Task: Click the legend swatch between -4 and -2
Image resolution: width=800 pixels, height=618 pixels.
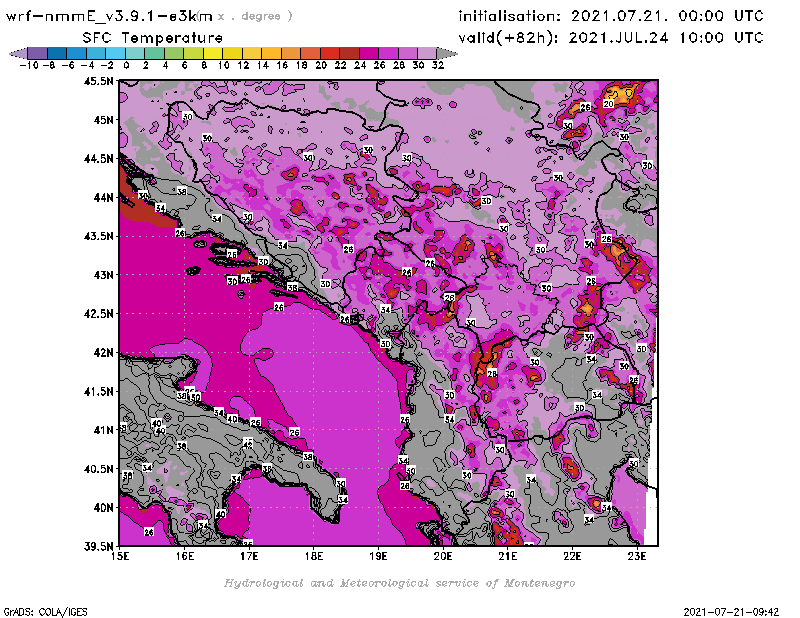Action: [96, 54]
